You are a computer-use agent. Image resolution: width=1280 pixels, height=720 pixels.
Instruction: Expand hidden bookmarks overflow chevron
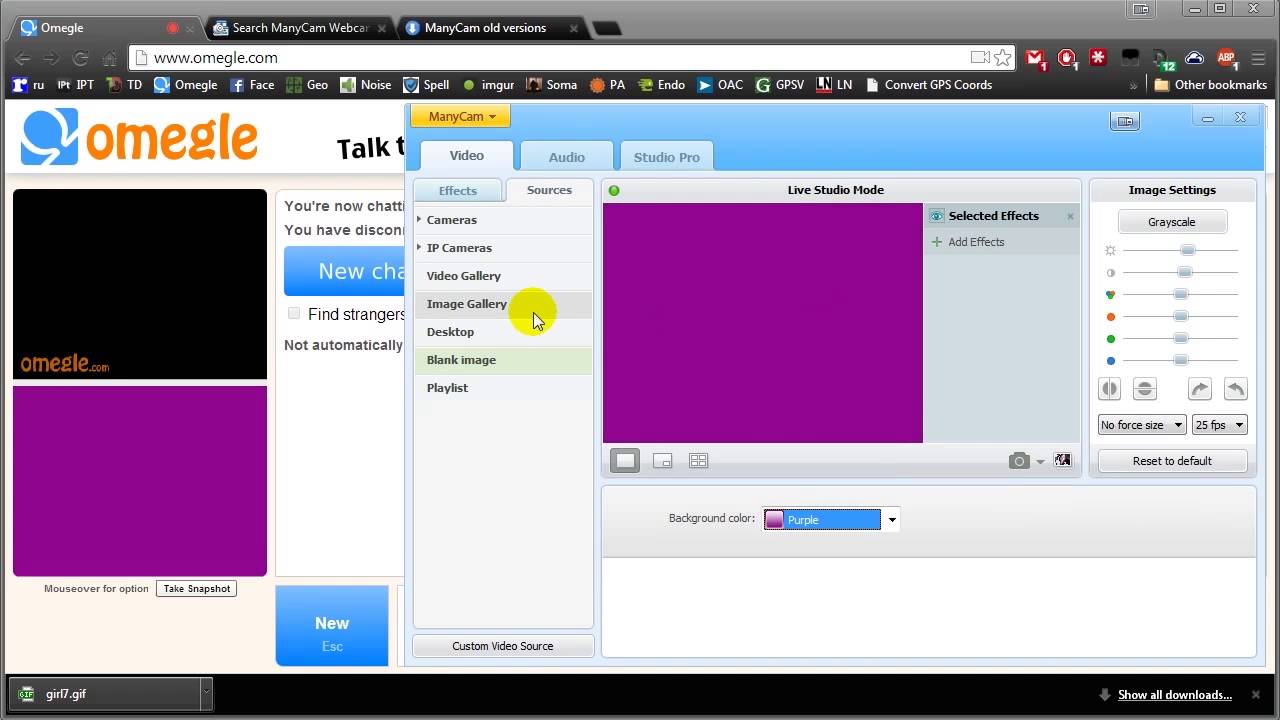[x=1133, y=86]
